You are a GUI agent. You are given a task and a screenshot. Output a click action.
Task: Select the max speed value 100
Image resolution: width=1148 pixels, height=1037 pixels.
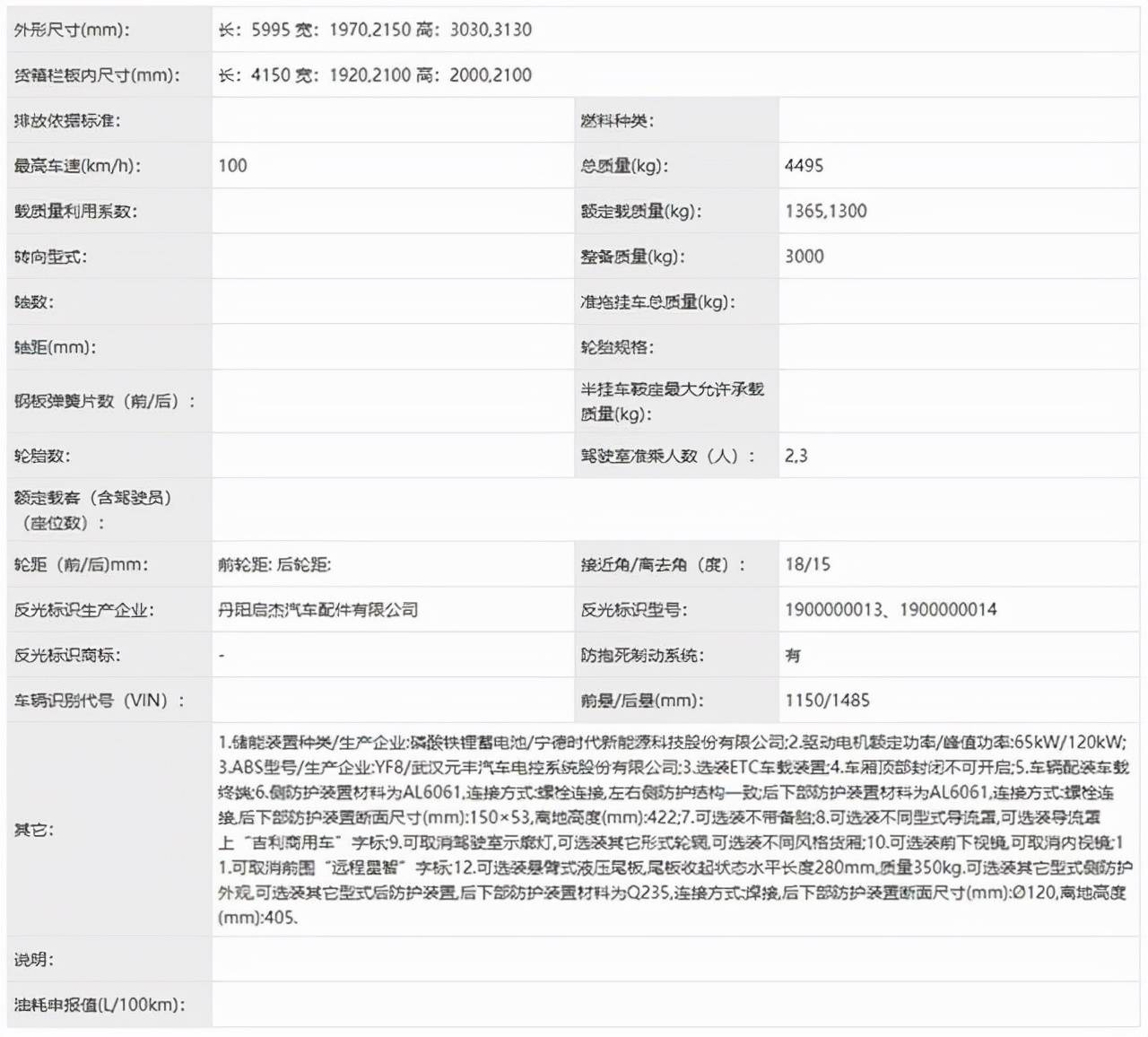(x=233, y=166)
